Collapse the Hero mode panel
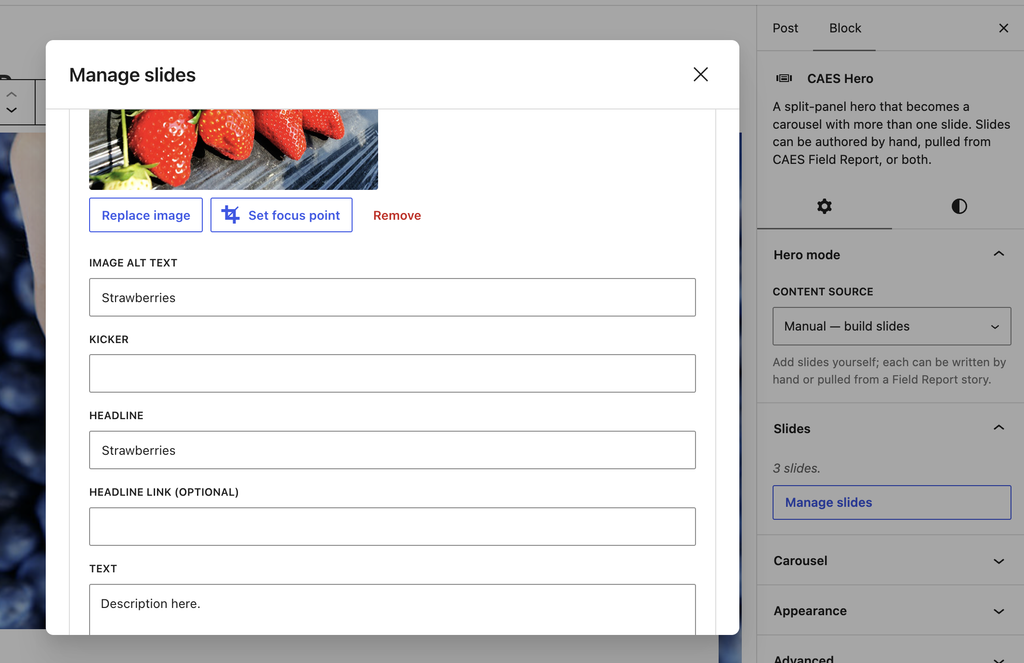This screenshot has width=1024, height=663. tap(890, 255)
